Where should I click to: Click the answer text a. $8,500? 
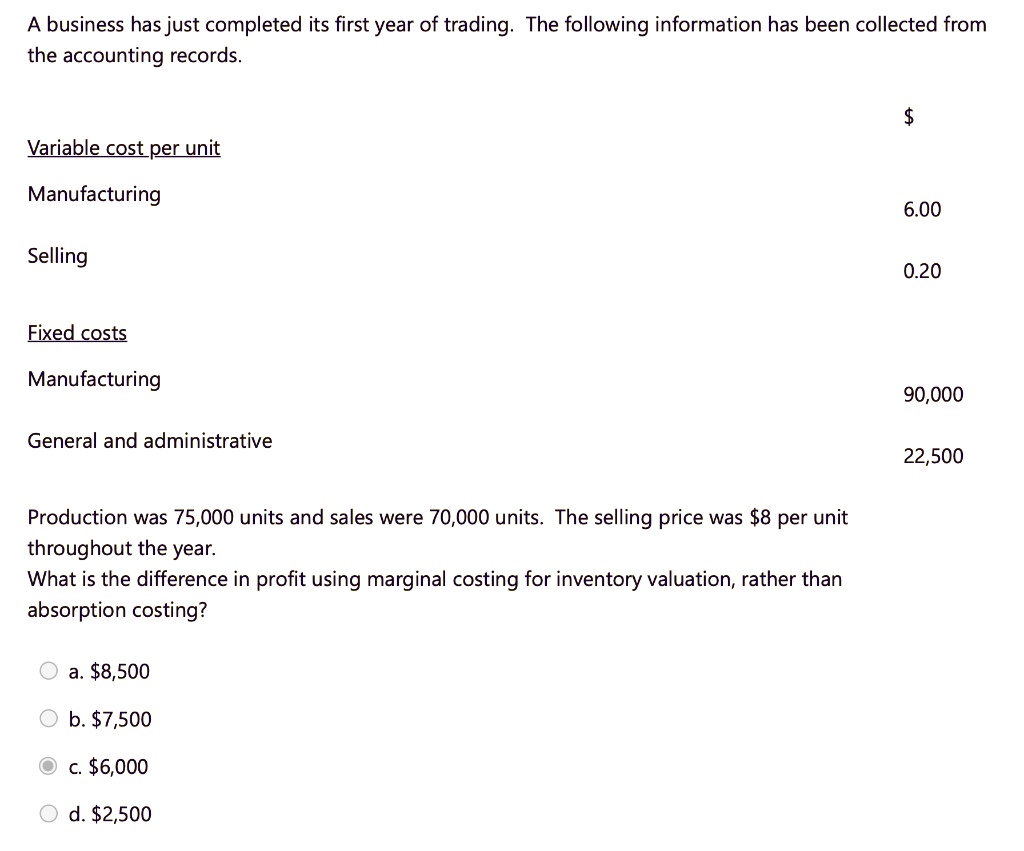pos(108,671)
